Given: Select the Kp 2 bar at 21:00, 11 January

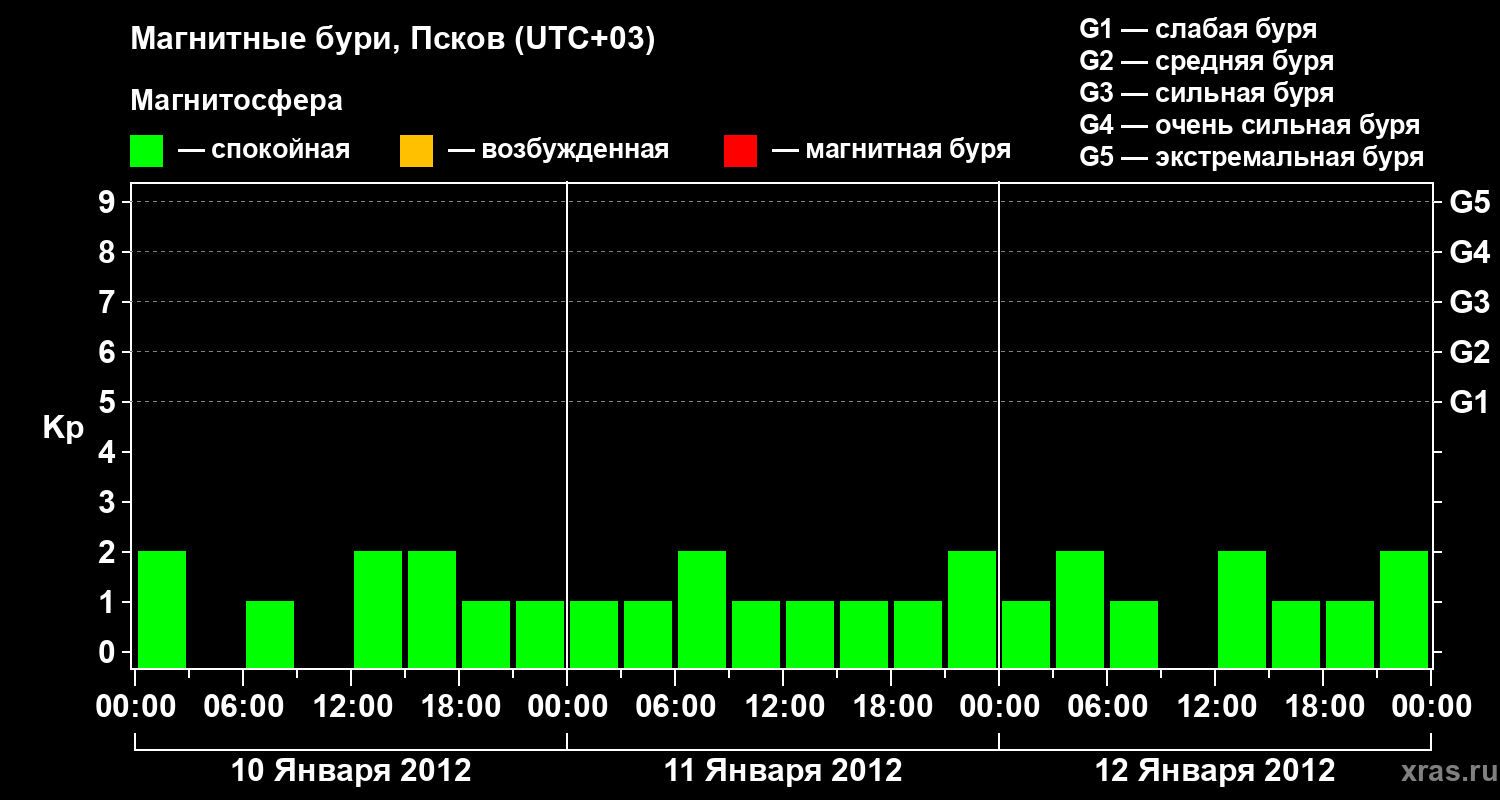Looking at the screenshot, I should tap(972, 609).
